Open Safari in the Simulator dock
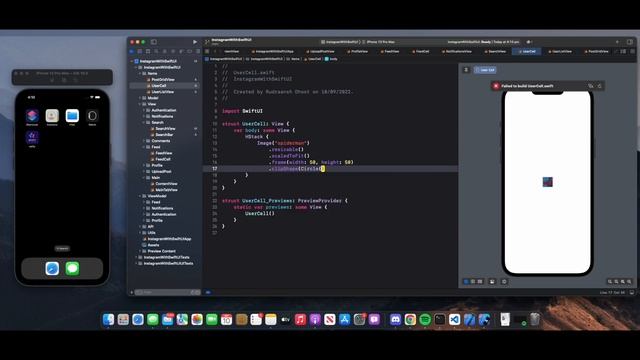Screen dimensions: 640x360 tap(52, 269)
